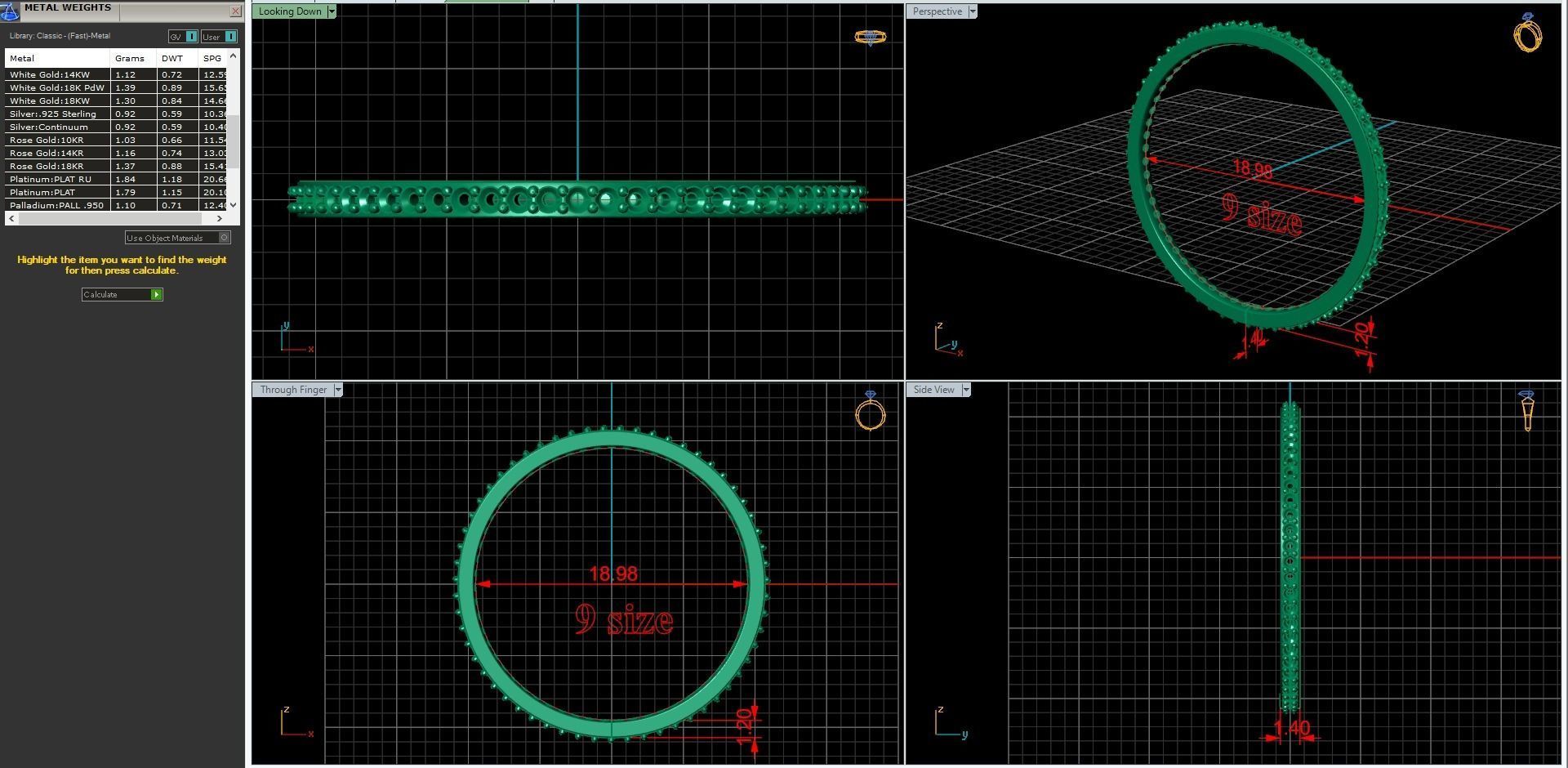
Task: Close the Metal Weights panel
Action: pyautogui.click(x=236, y=11)
